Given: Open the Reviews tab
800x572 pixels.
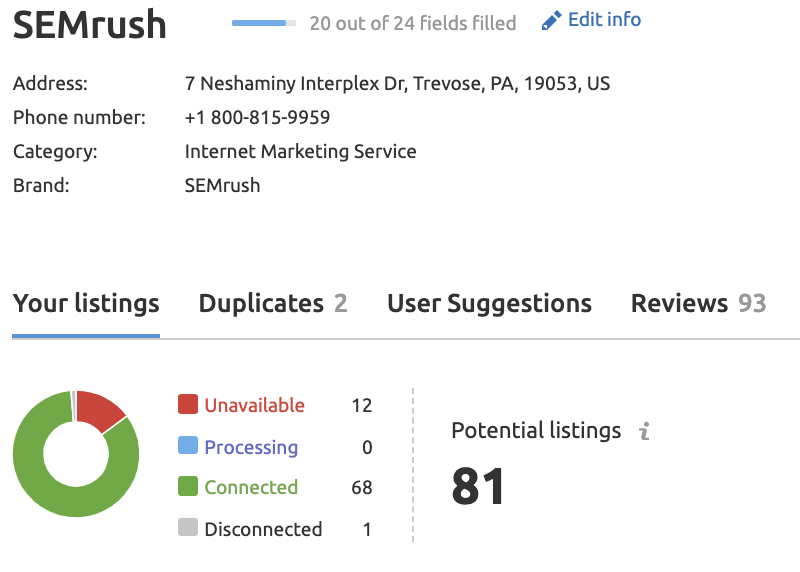Looking at the screenshot, I should click(x=698, y=304).
